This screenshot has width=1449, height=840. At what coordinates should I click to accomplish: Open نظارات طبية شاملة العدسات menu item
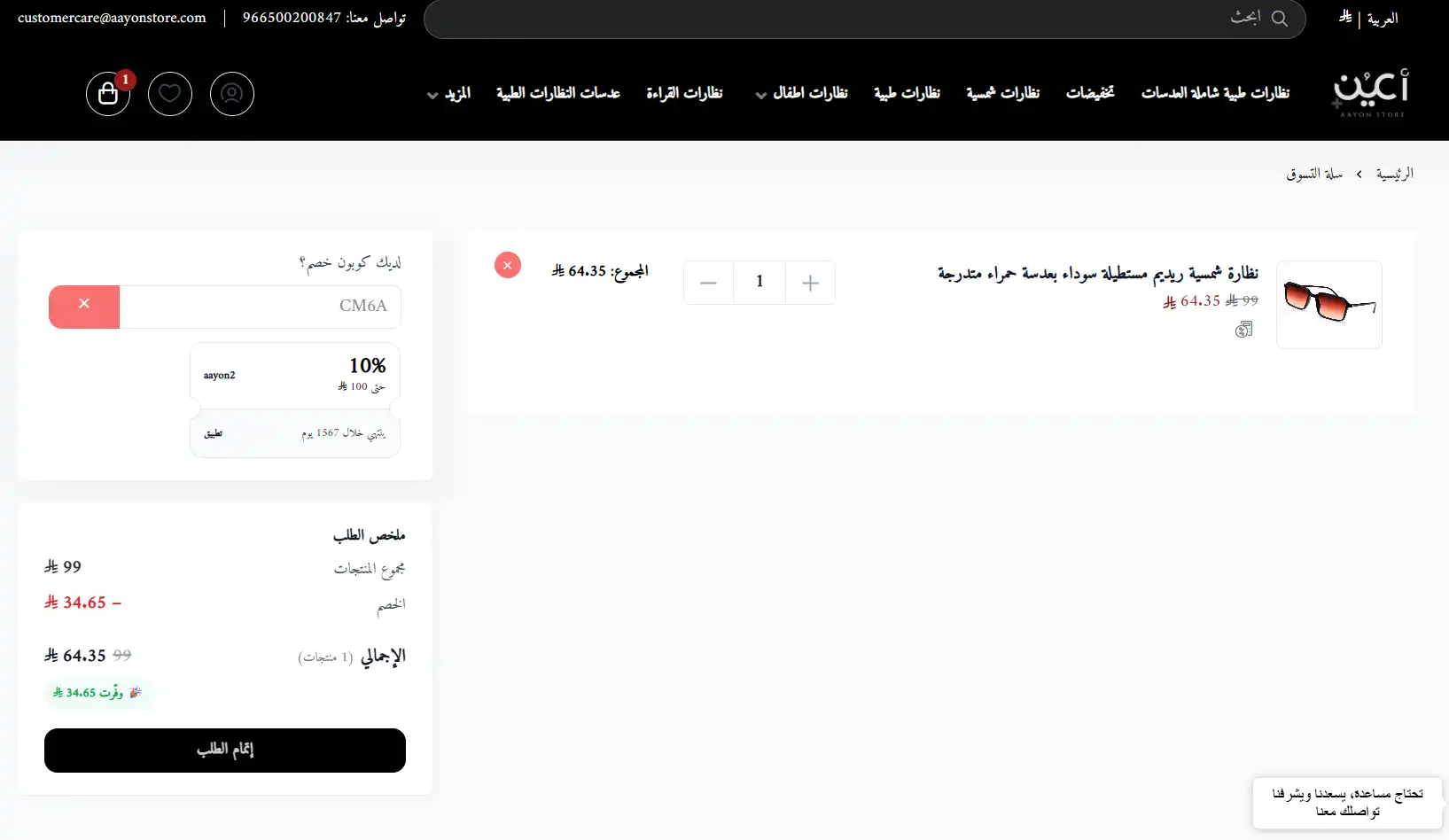1215,93
